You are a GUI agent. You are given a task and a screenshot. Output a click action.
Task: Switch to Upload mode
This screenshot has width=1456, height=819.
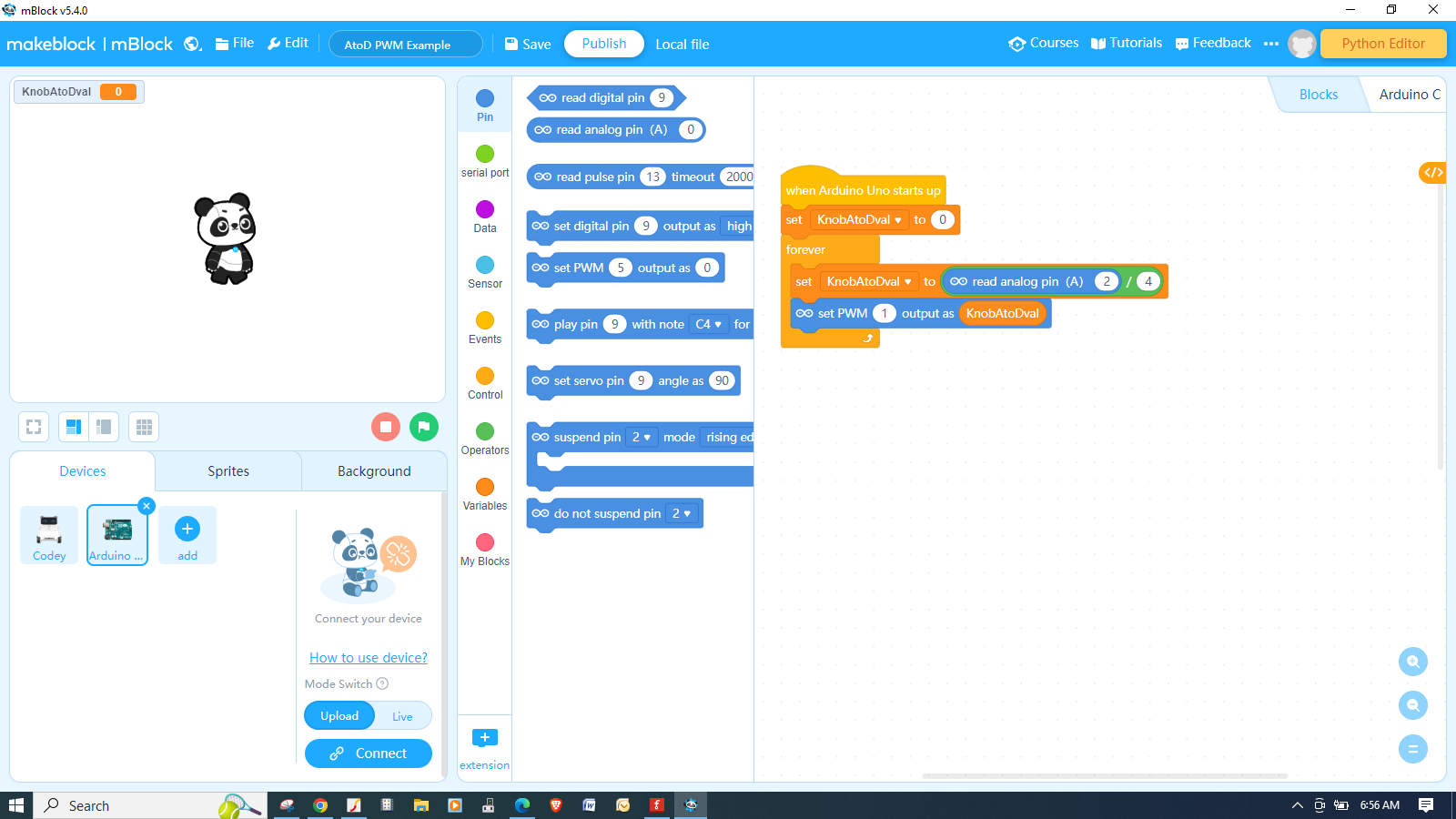point(339,716)
